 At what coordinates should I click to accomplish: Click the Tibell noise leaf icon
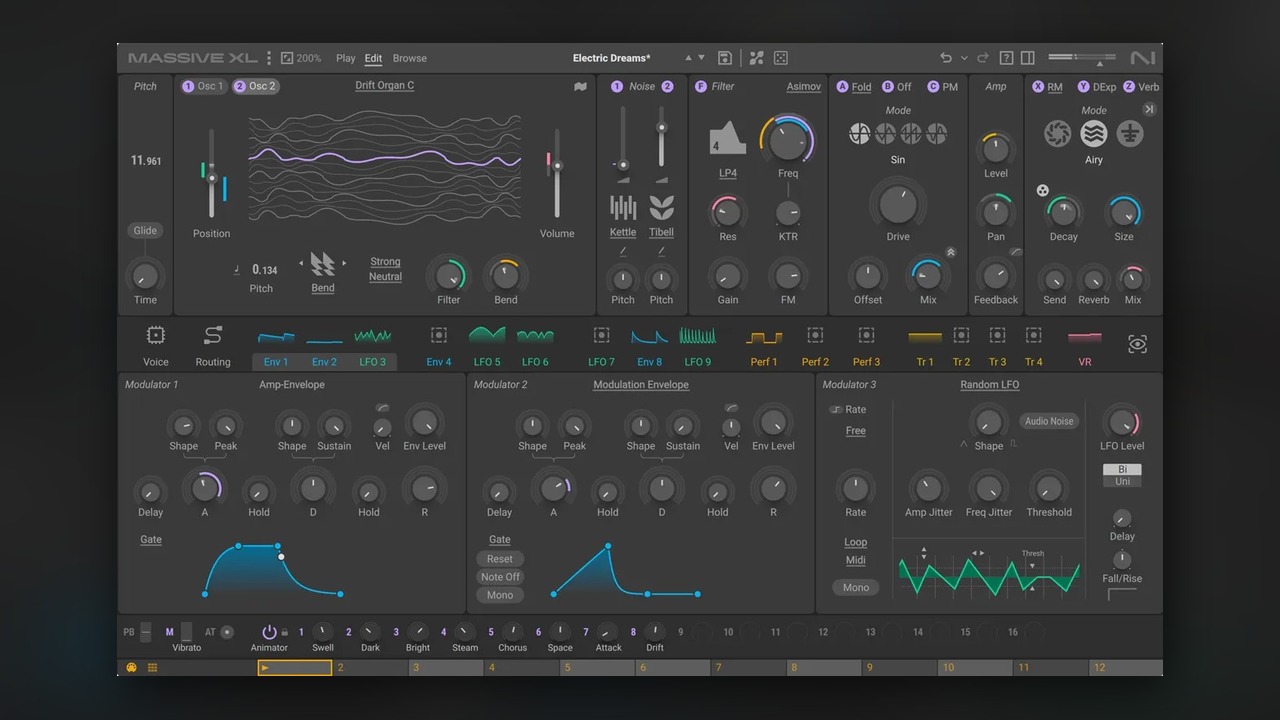(x=661, y=207)
